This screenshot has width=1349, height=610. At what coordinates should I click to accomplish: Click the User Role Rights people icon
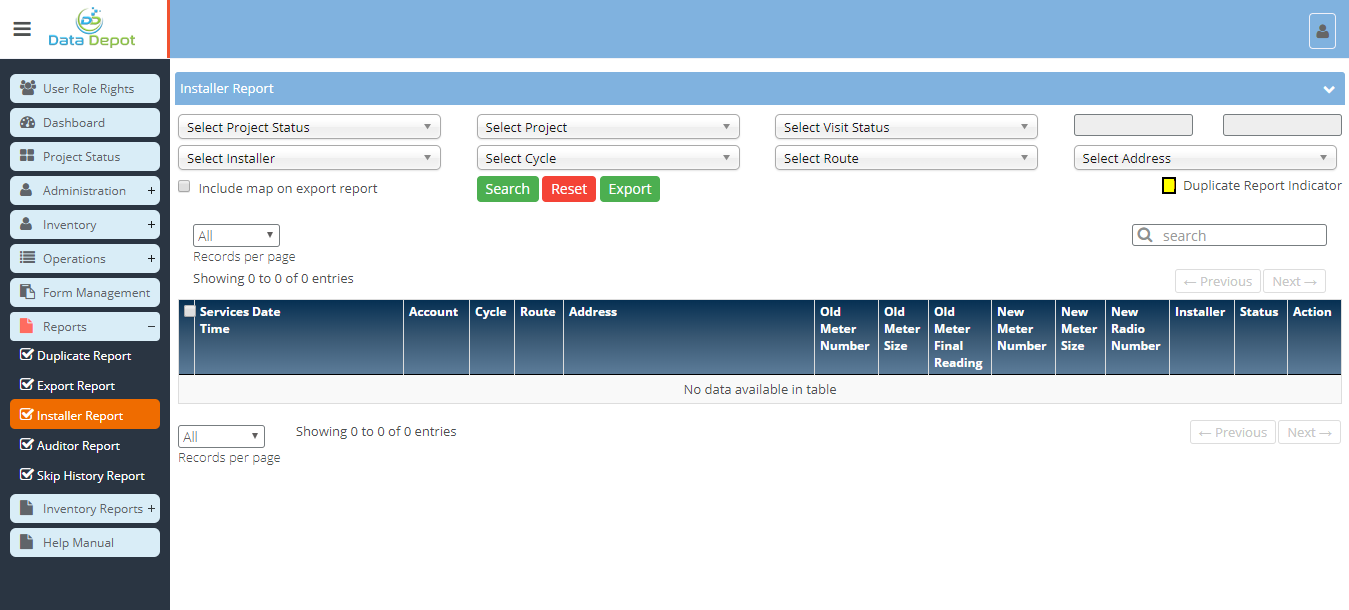28,89
